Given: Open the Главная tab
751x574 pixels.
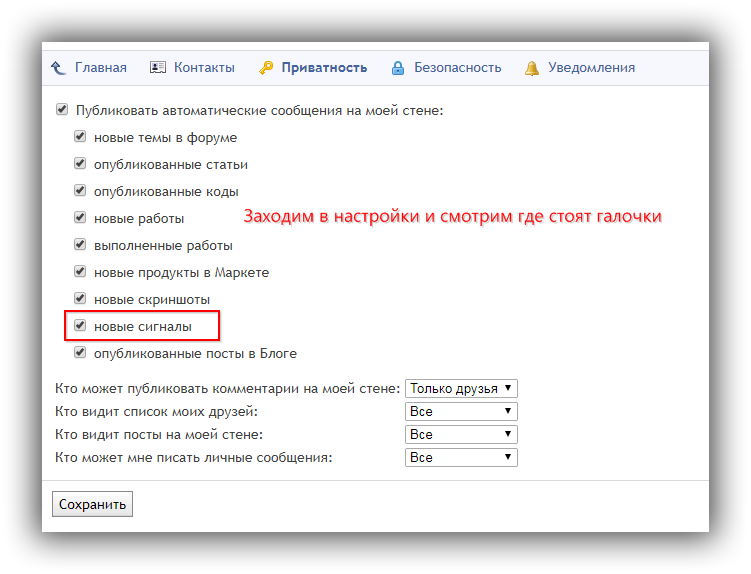Looking at the screenshot, I should 101,68.
